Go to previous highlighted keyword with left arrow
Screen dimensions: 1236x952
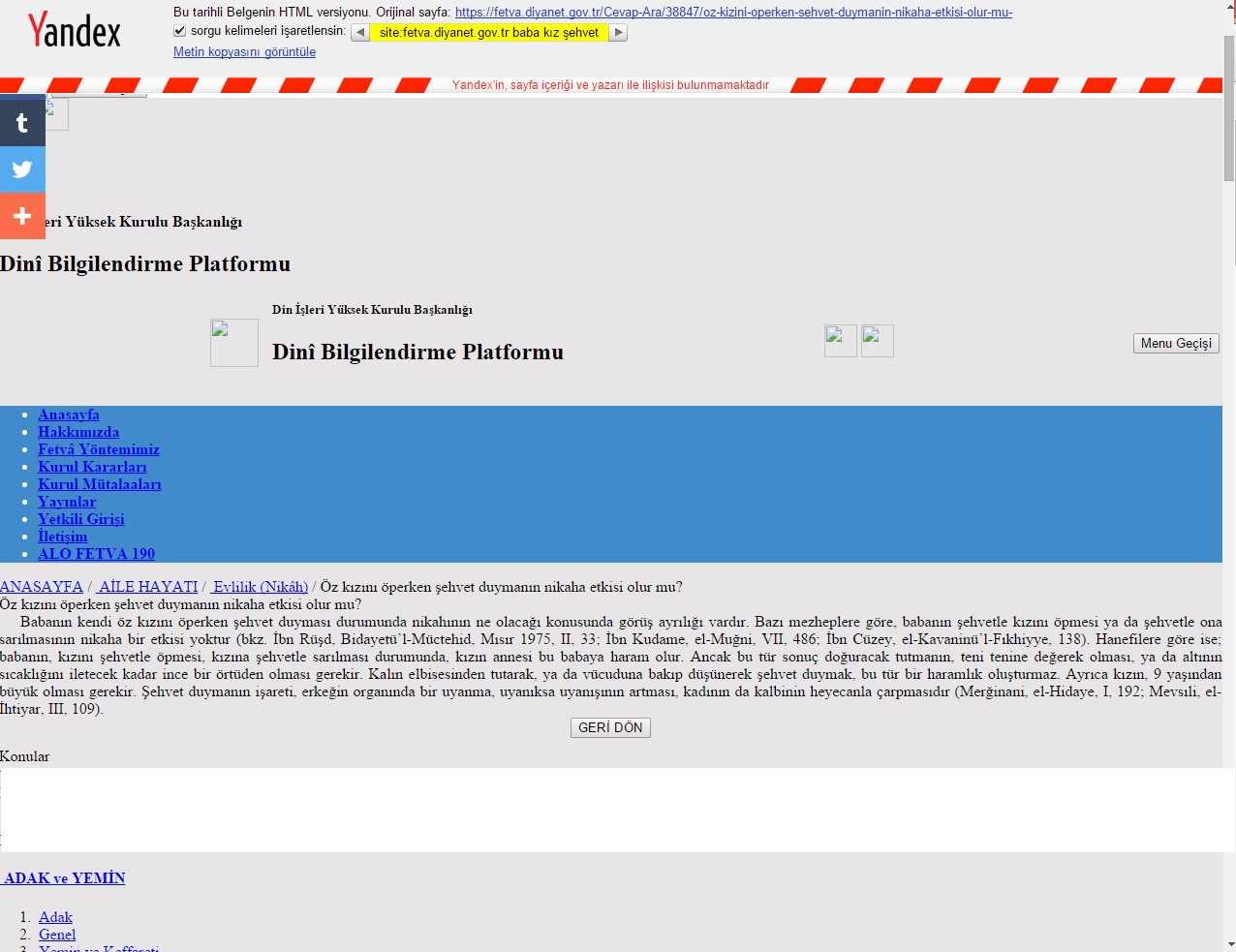tap(359, 32)
